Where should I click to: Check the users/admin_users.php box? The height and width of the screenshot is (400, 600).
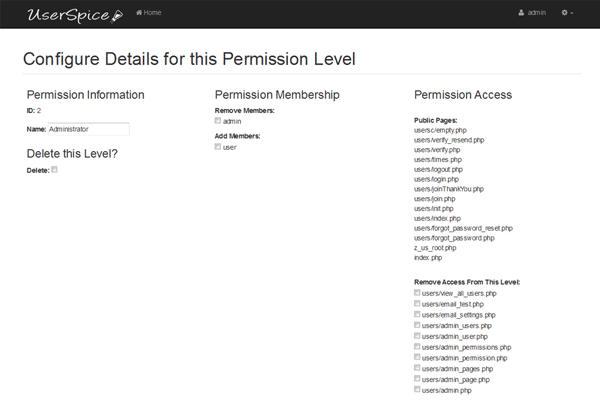[x=417, y=325]
